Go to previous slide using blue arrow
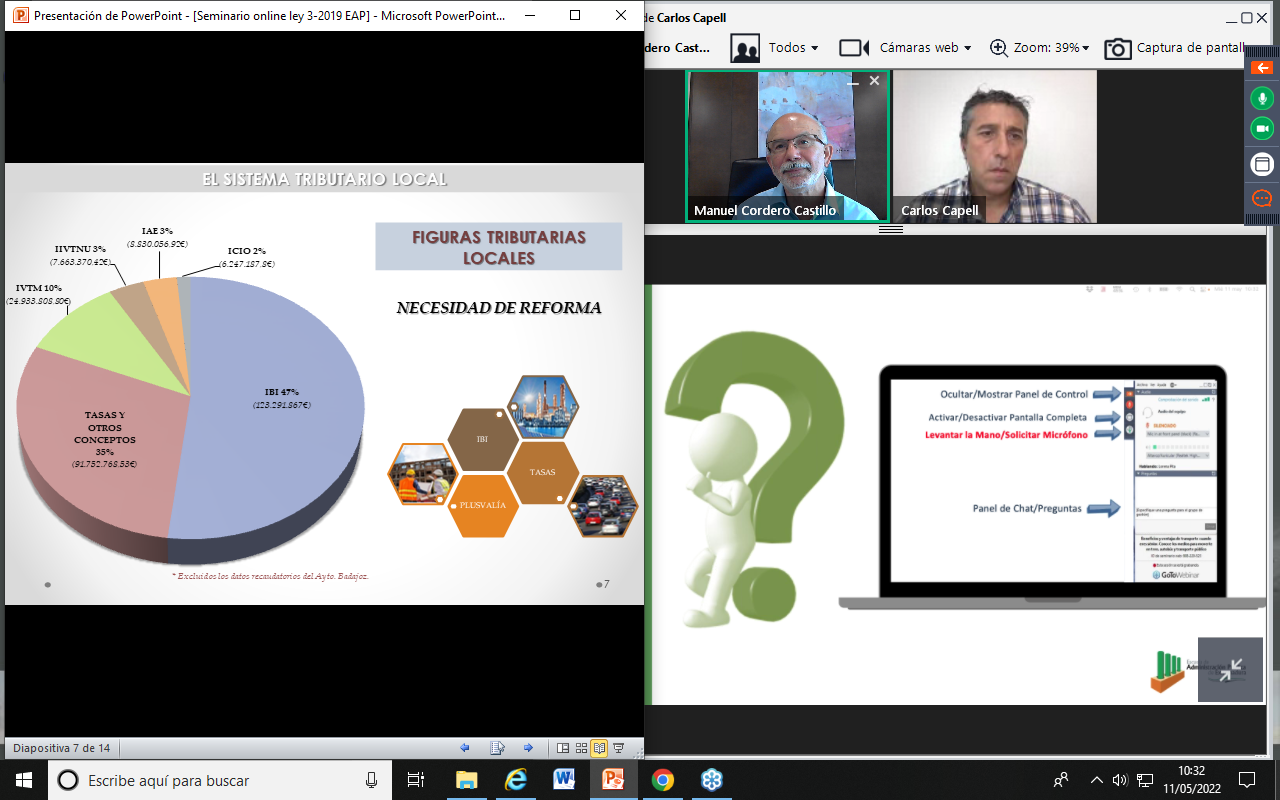 pos(465,748)
